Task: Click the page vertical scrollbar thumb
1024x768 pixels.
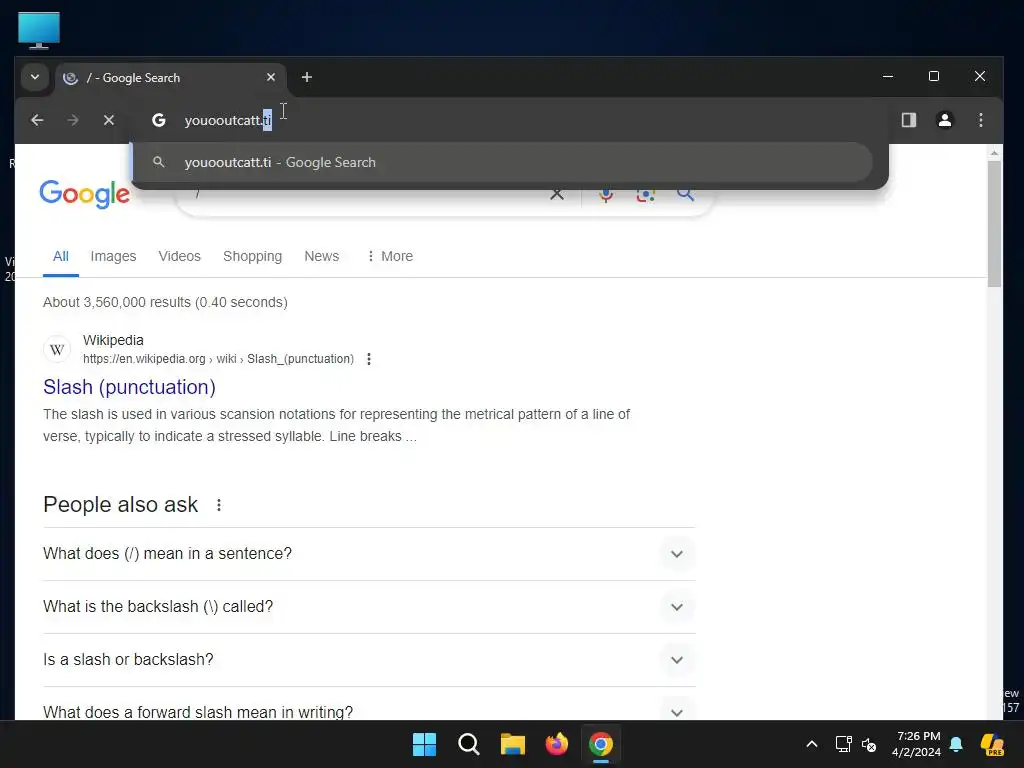Action: coord(994,223)
